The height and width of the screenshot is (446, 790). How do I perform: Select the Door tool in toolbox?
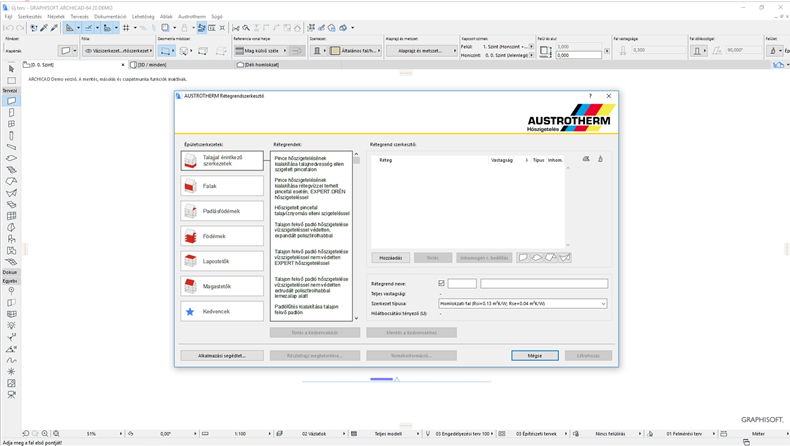coord(11,112)
